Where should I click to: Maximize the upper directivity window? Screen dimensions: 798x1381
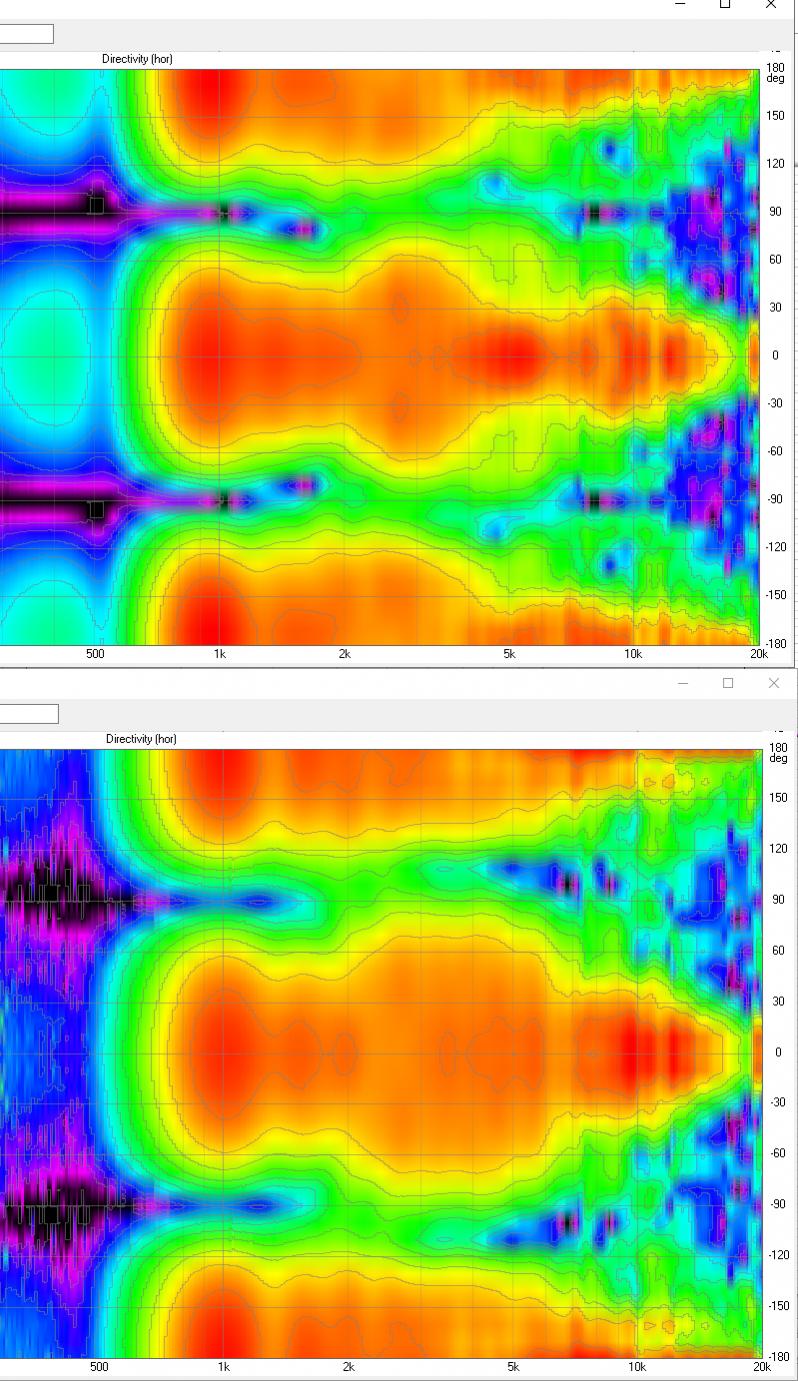coord(726,5)
